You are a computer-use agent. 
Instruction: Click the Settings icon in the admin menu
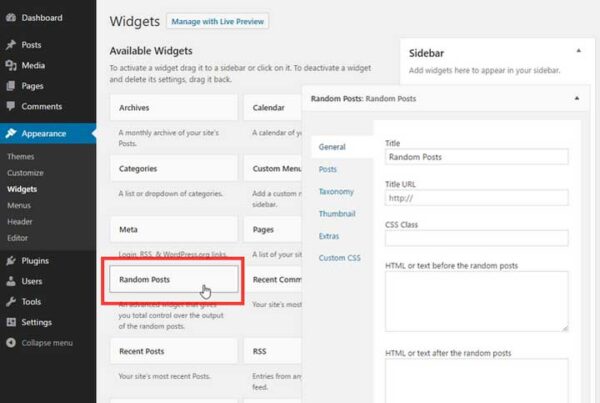(10, 322)
